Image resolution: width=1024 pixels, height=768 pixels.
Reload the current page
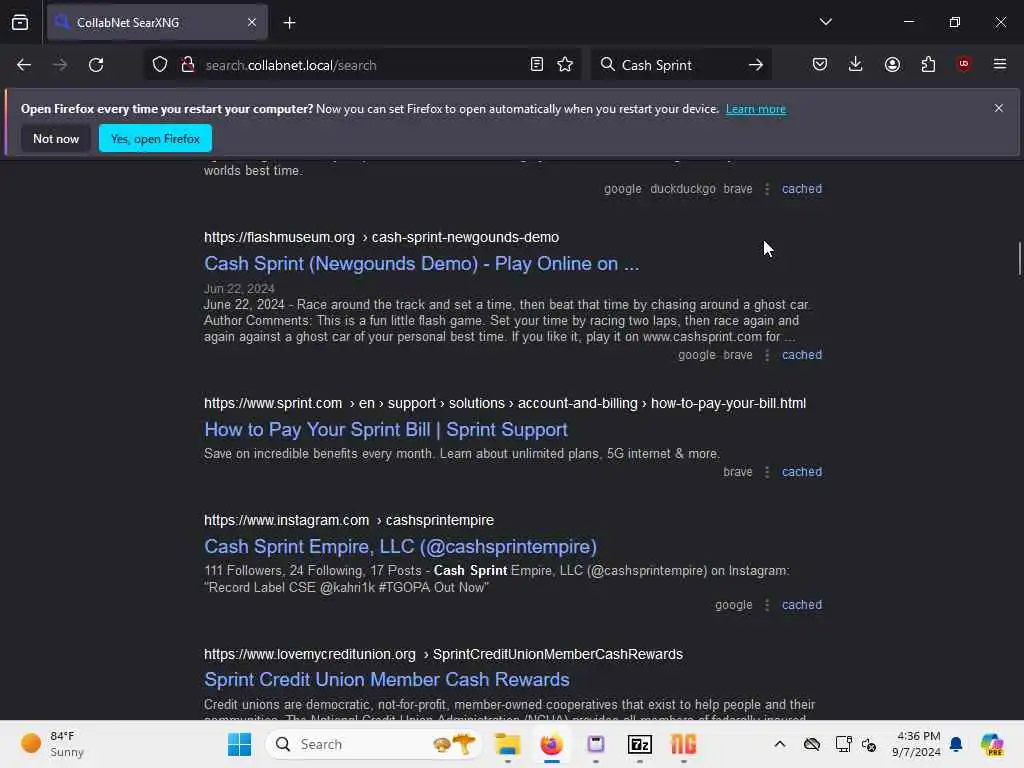pyautogui.click(x=96, y=65)
